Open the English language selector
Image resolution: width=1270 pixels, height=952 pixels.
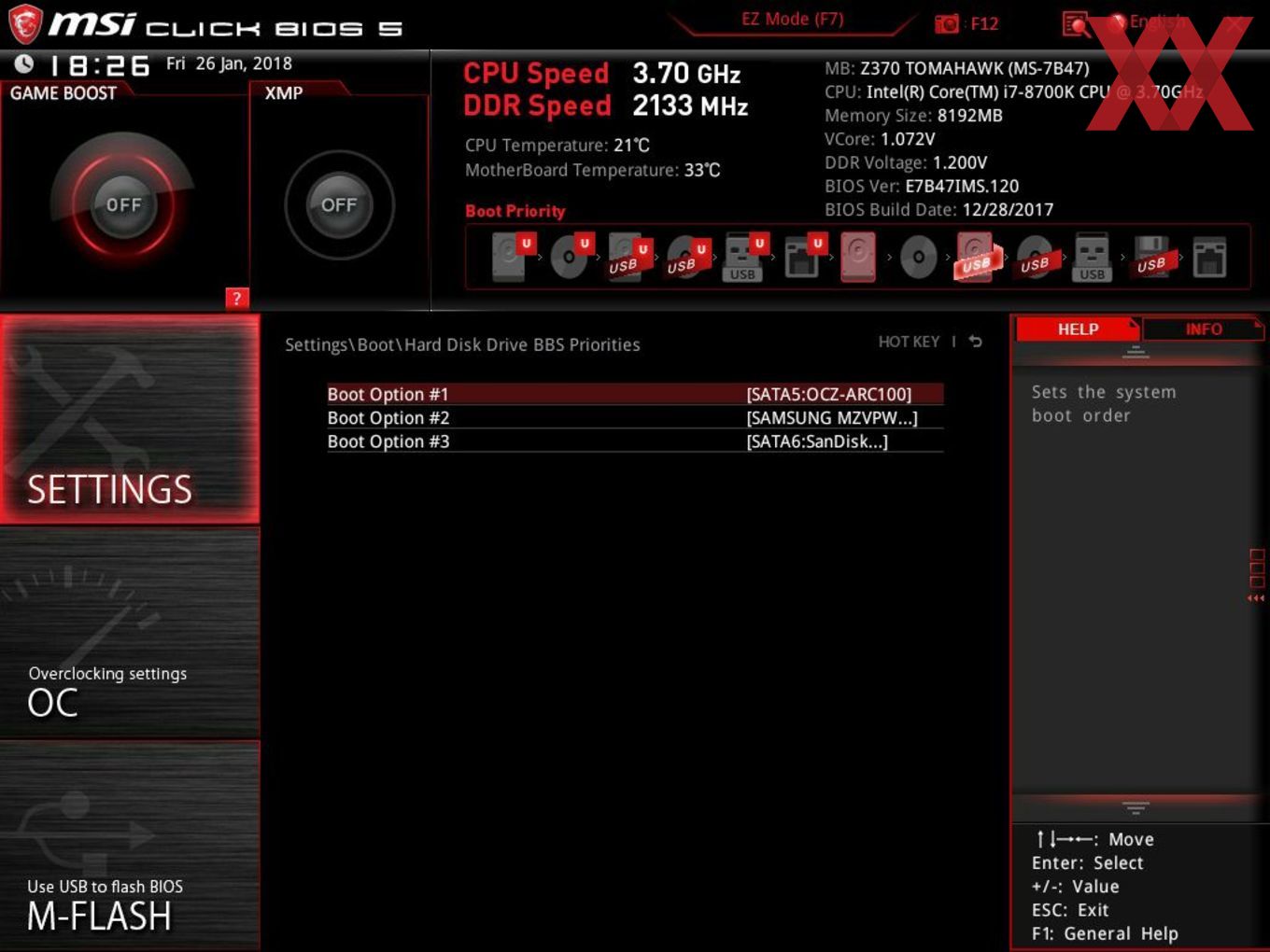click(1149, 21)
